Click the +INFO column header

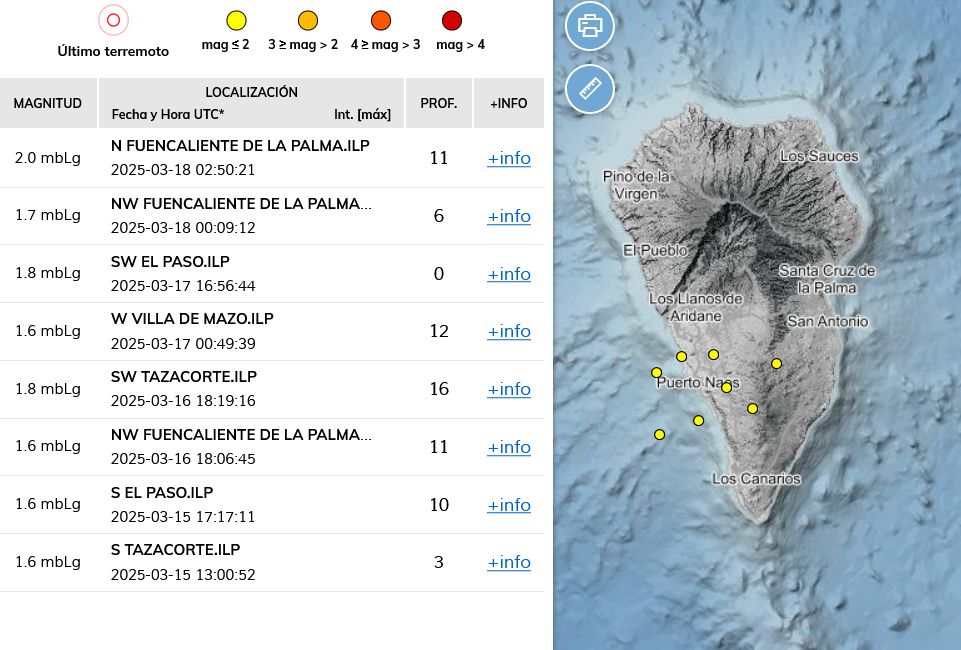click(x=509, y=103)
